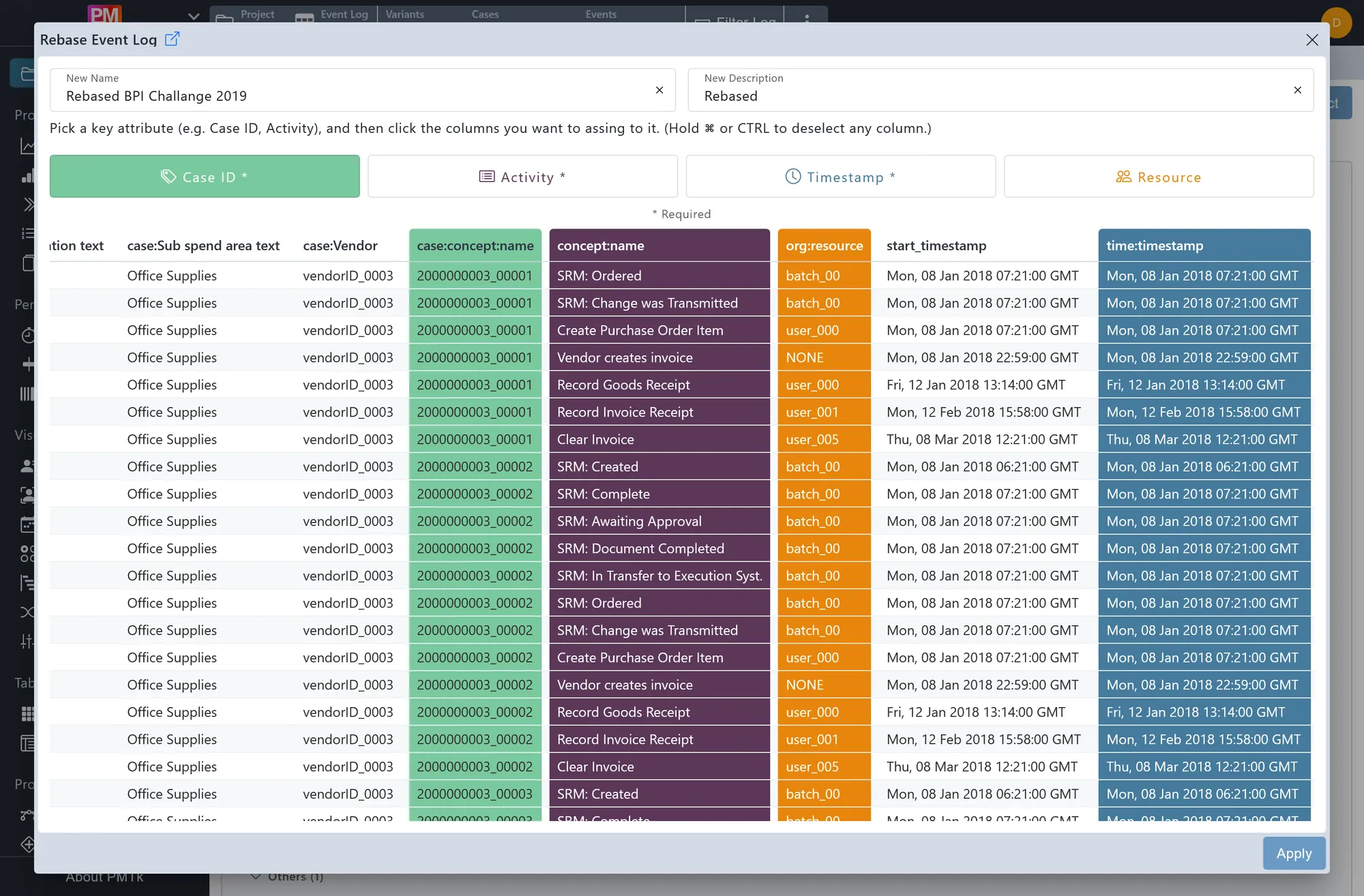The image size is (1364, 896).
Task: Click the first 'NONE' resource cell
Action: click(x=824, y=357)
